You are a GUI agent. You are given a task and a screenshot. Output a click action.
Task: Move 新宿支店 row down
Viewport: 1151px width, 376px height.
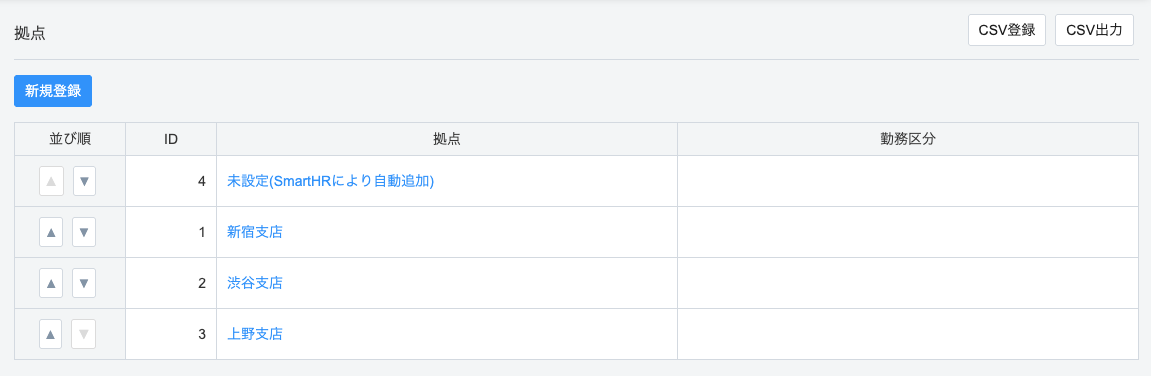pos(84,232)
